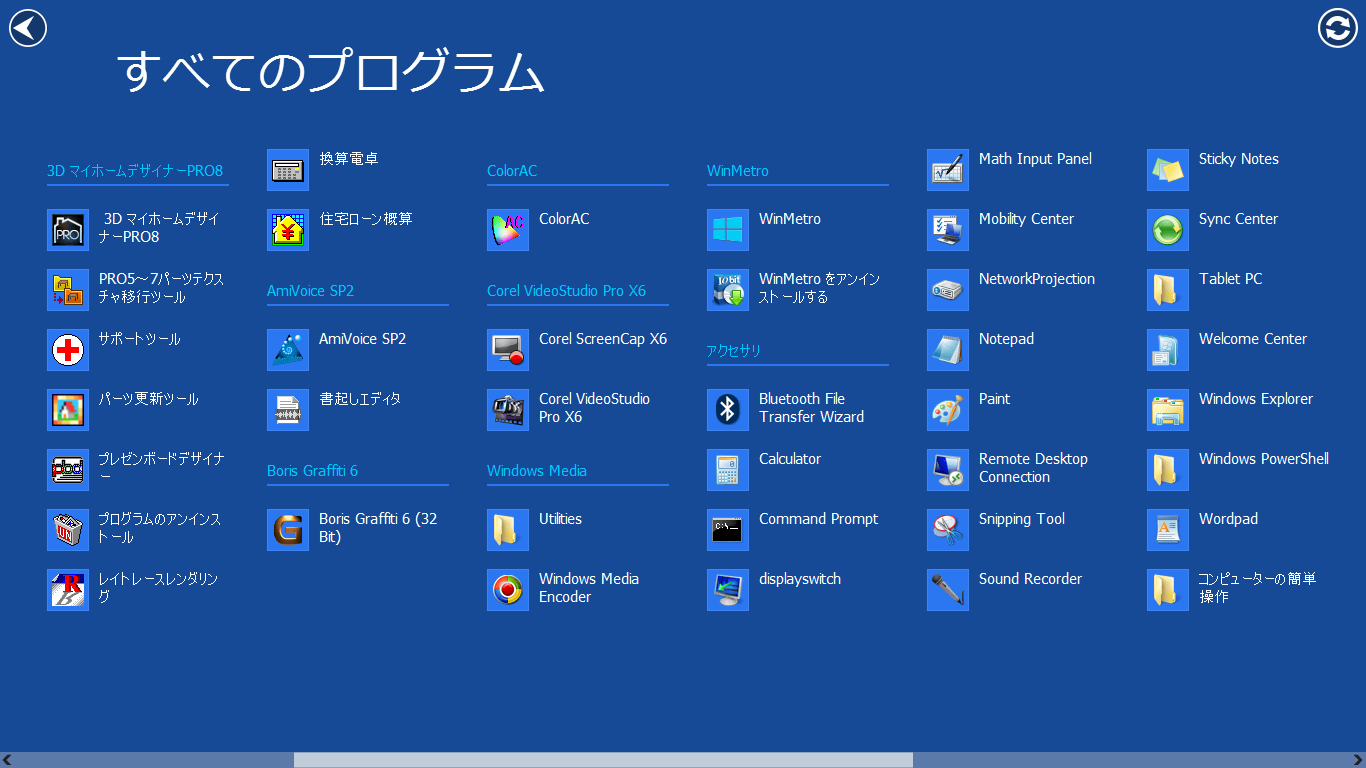Open Bluetooth File Transfer Wizard icon
Image resolution: width=1366 pixels, height=768 pixels.
click(728, 410)
